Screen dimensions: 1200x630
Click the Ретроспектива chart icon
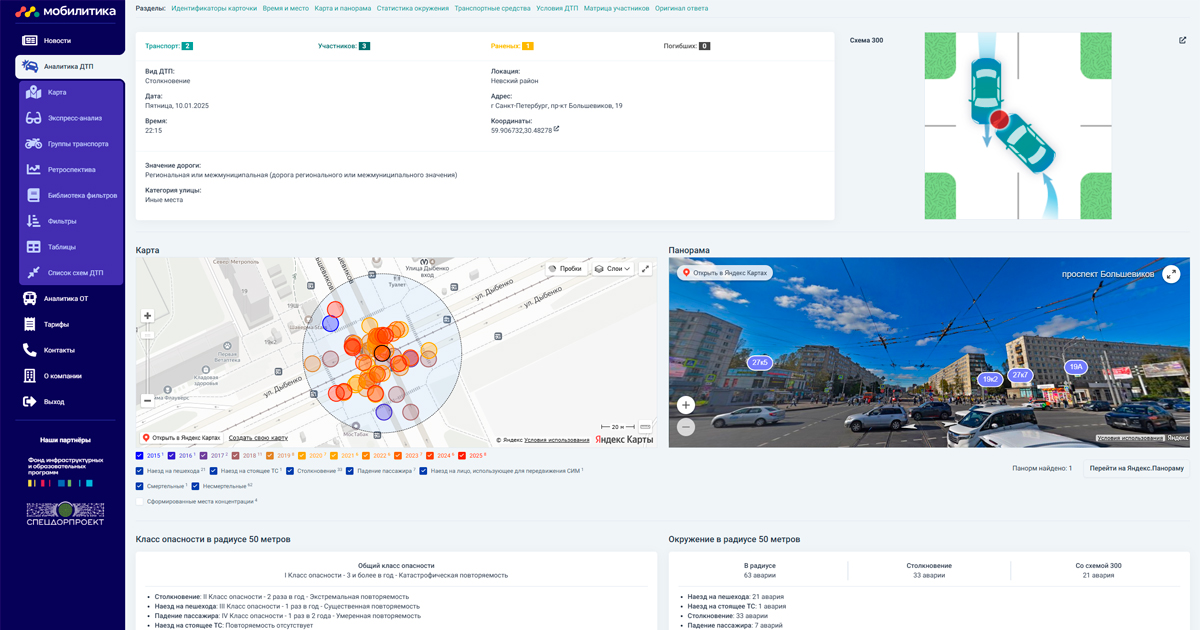[33, 169]
